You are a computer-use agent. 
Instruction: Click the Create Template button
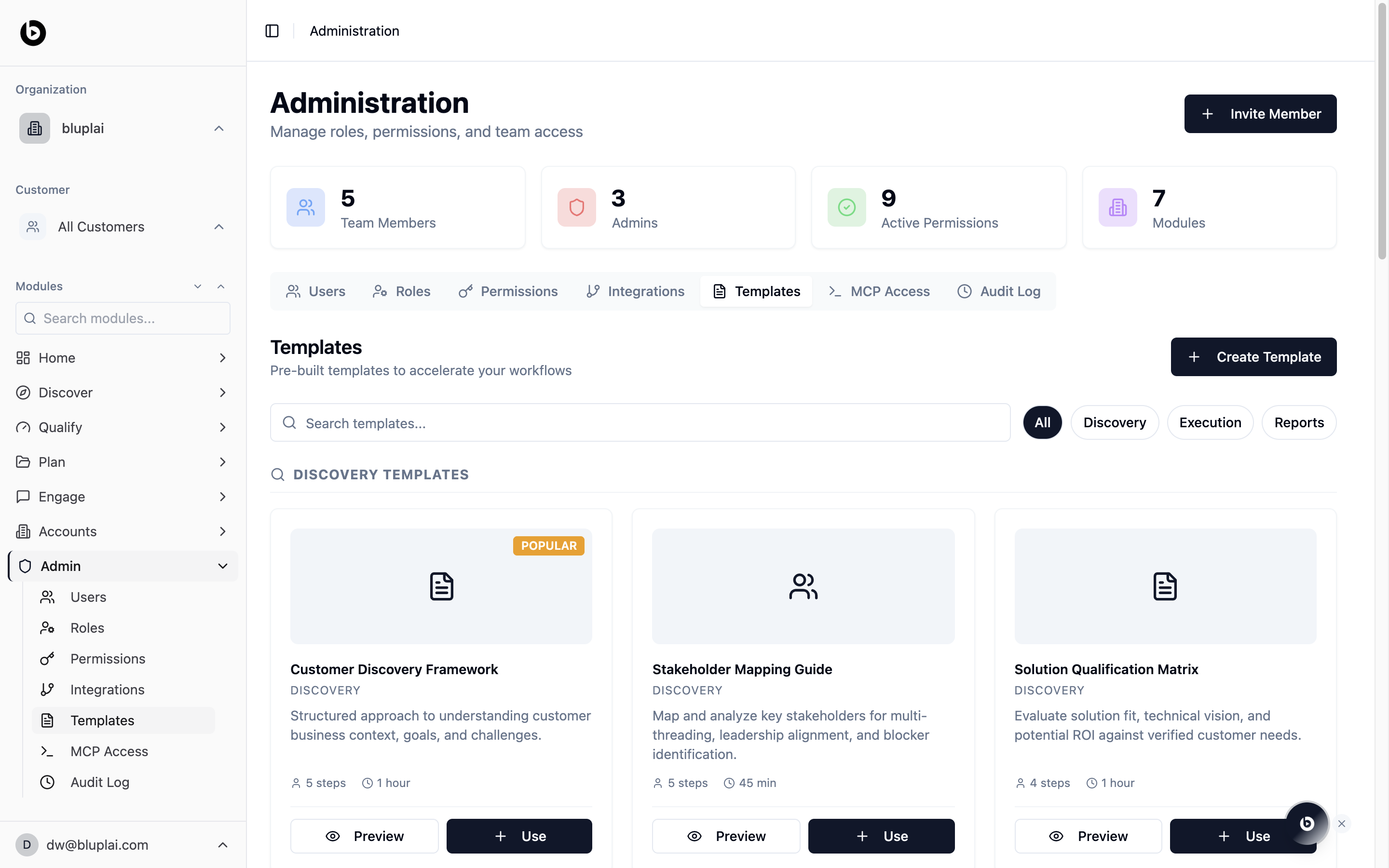[1253, 357]
